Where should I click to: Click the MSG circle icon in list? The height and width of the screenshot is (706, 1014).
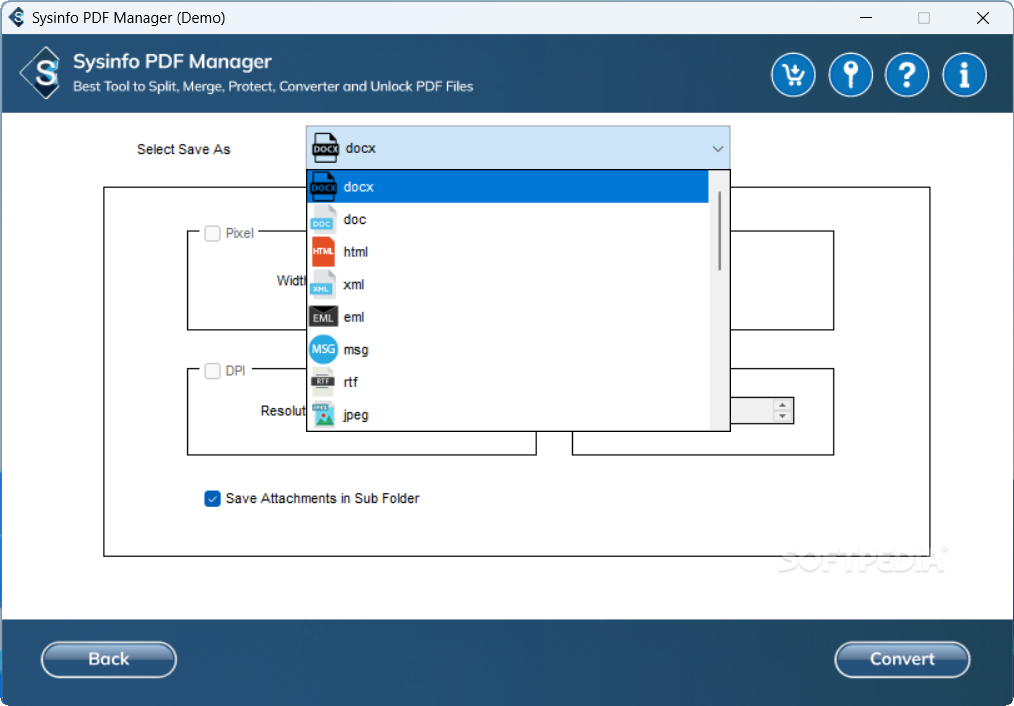[x=323, y=349]
